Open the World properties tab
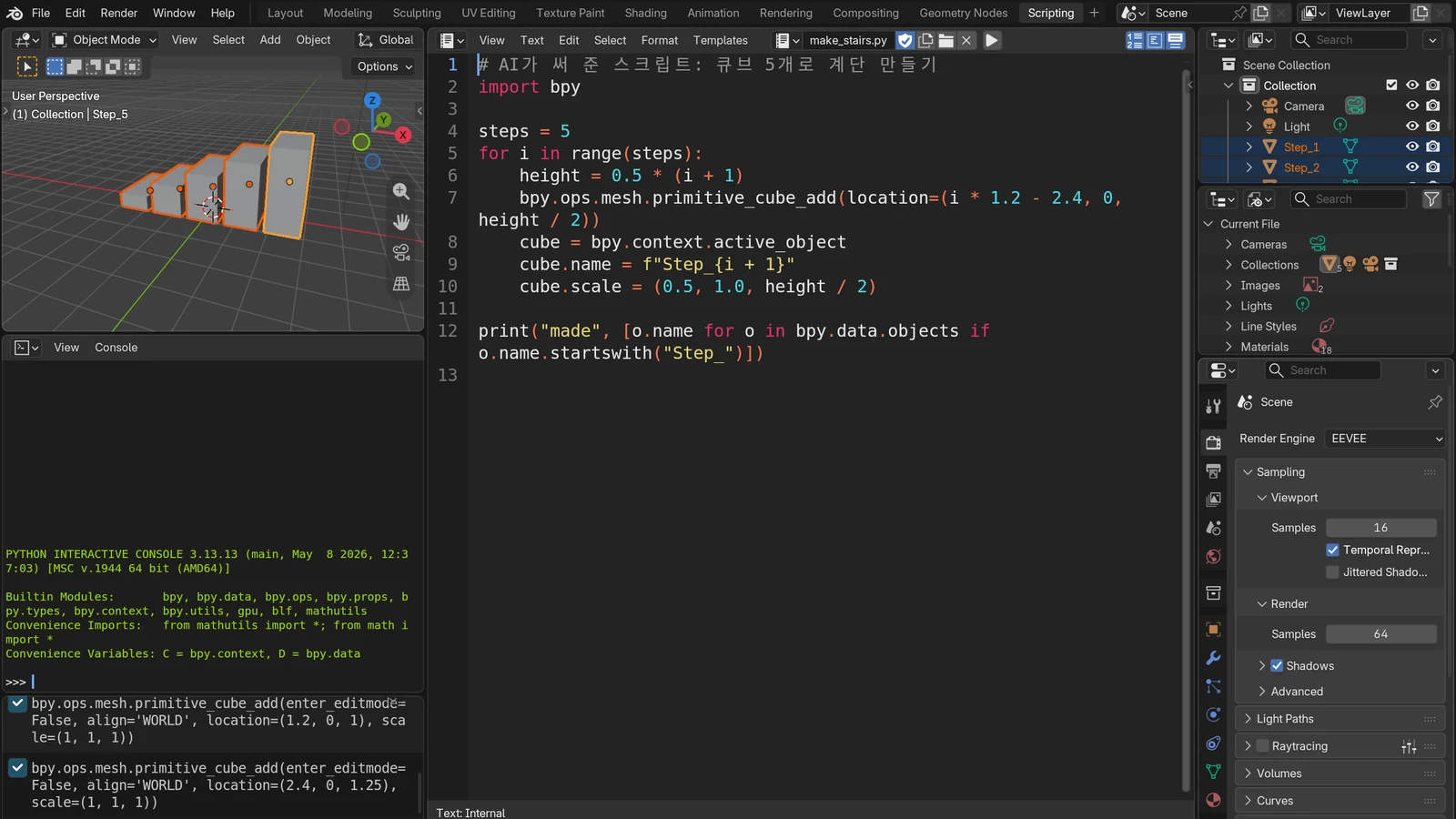The image size is (1456, 819). (x=1213, y=557)
